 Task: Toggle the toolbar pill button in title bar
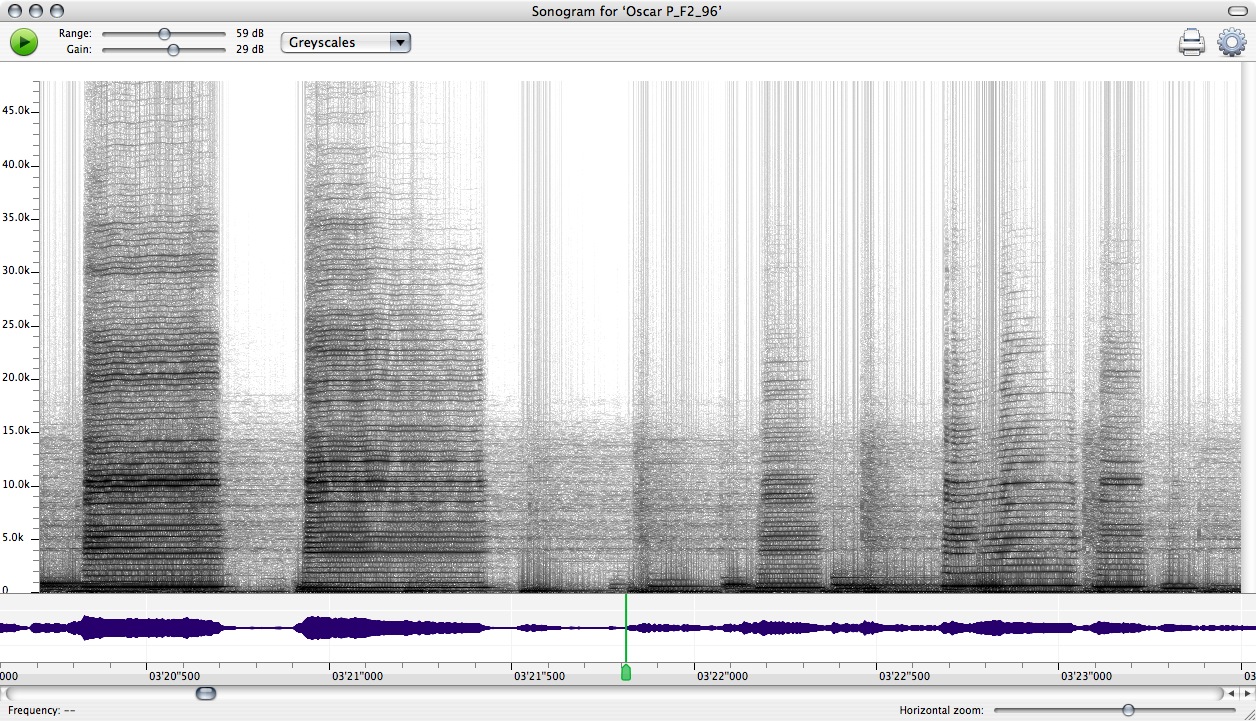click(1238, 10)
